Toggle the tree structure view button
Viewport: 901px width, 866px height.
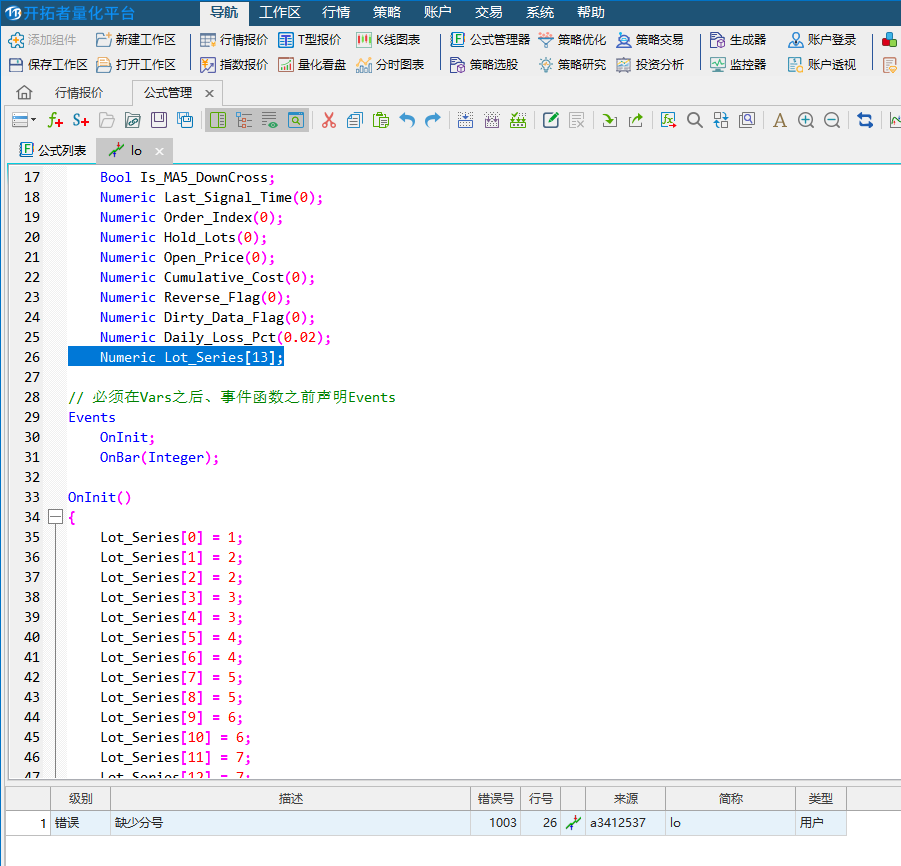point(244,120)
